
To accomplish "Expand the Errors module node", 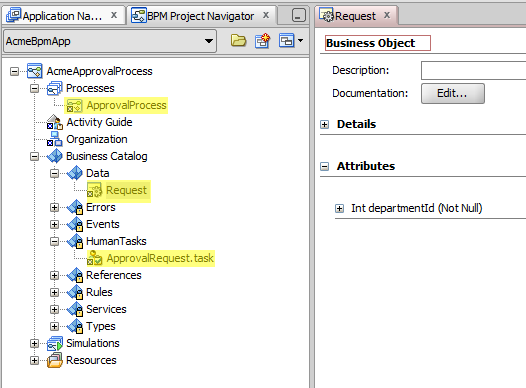I will (x=54, y=208).
